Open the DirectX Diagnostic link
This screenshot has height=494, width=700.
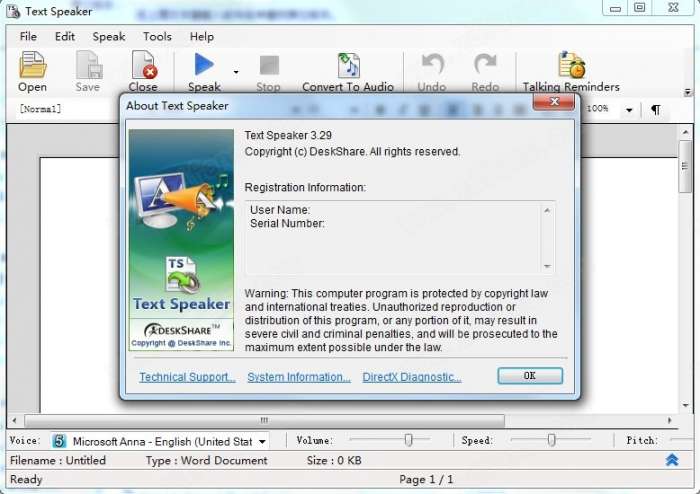point(412,377)
